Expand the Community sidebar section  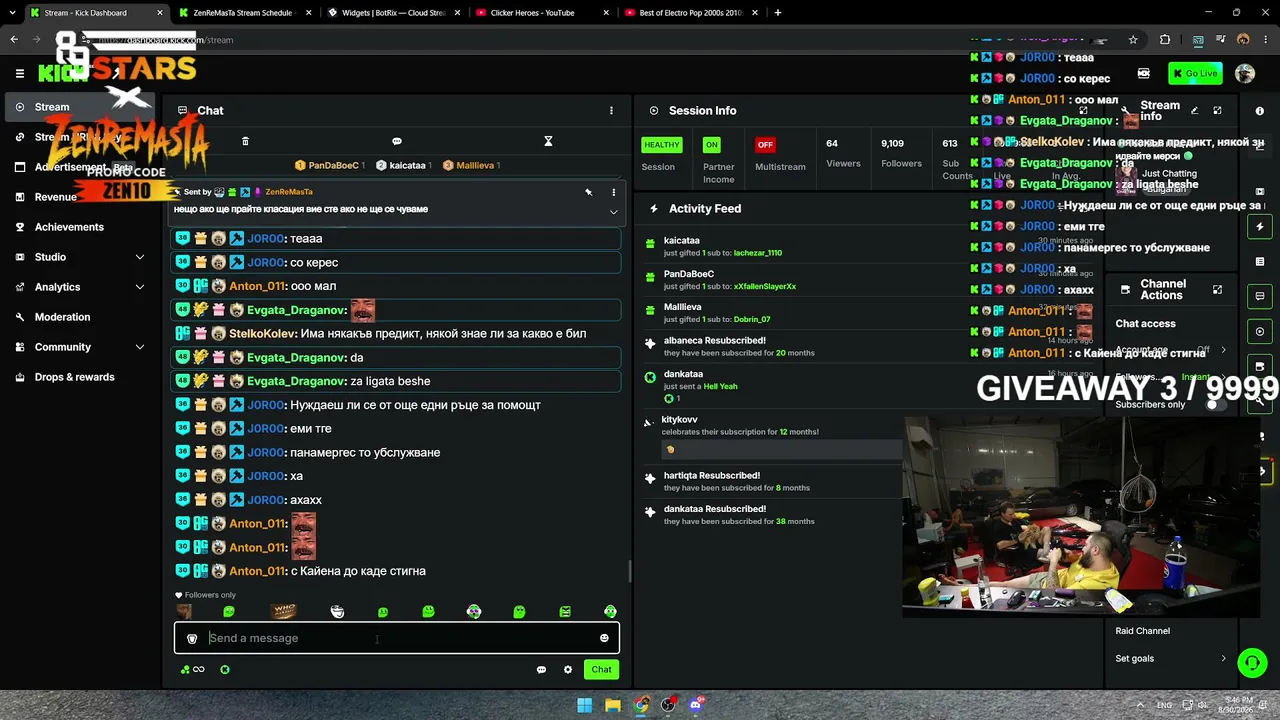pos(80,347)
